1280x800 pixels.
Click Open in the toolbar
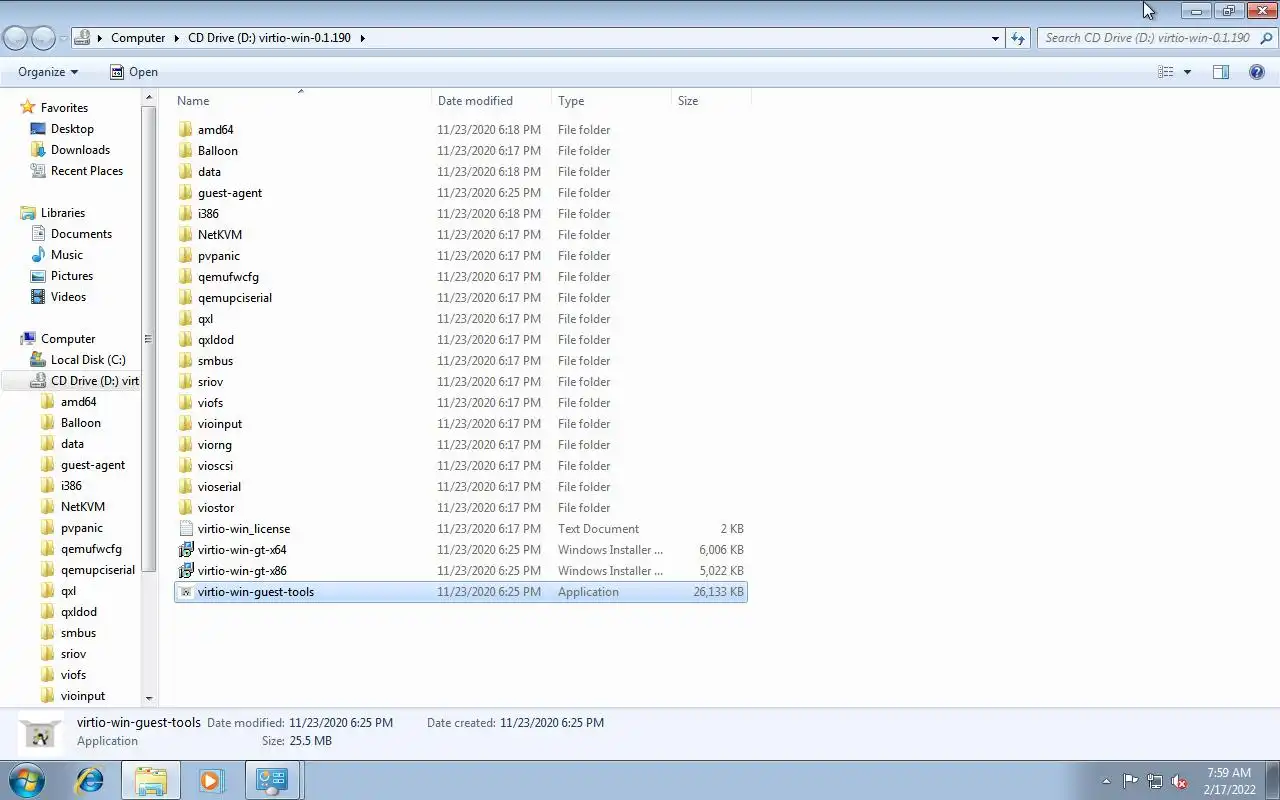pyautogui.click(x=133, y=72)
